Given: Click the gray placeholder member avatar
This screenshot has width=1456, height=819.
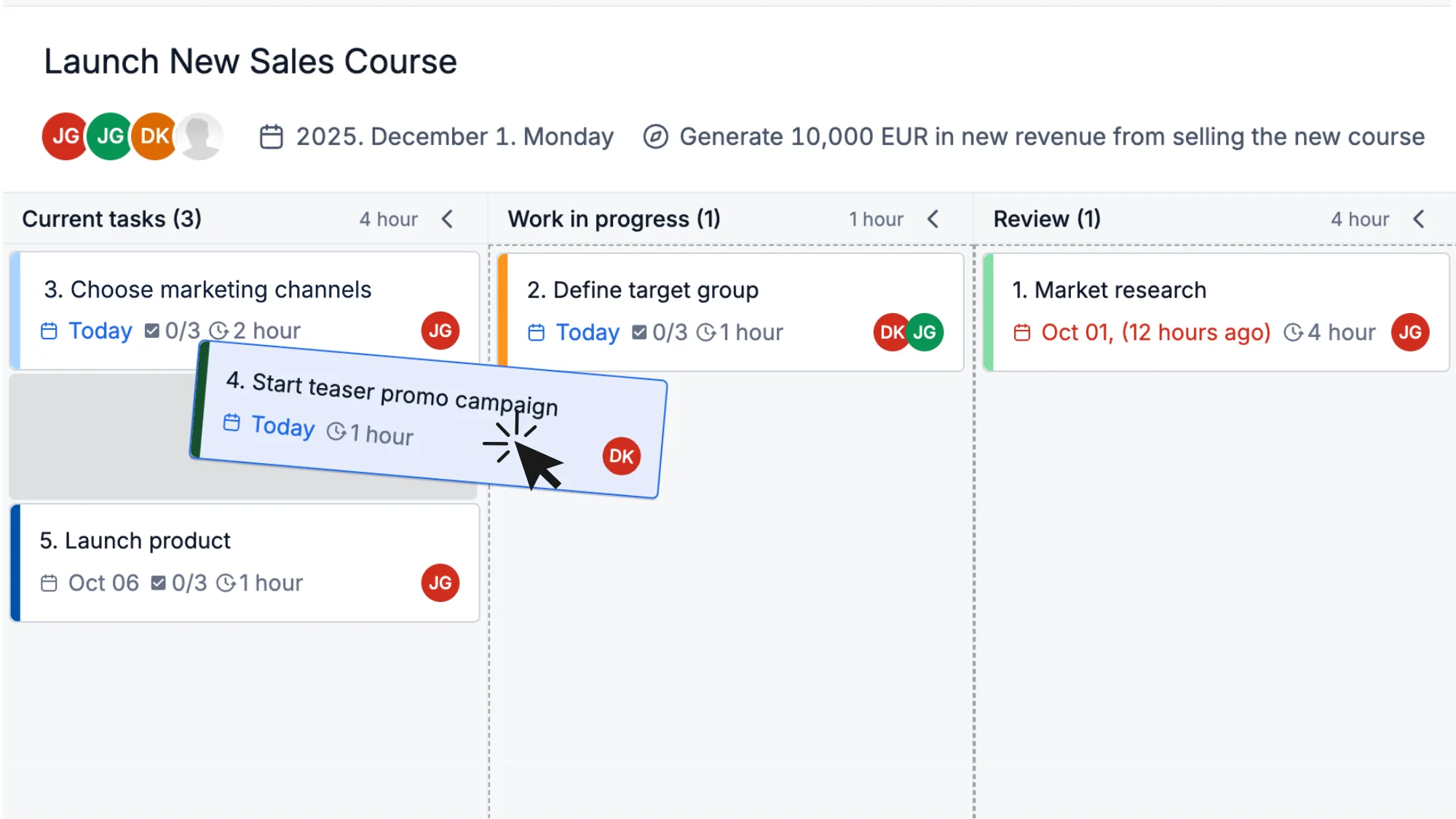Looking at the screenshot, I should click(x=201, y=136).
